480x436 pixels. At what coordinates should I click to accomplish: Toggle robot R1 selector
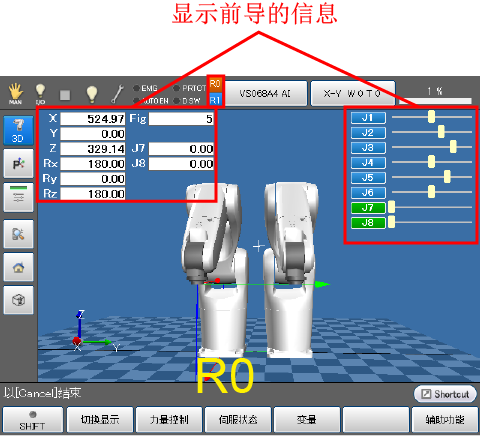pyautogui.click(x=215, y=100)
